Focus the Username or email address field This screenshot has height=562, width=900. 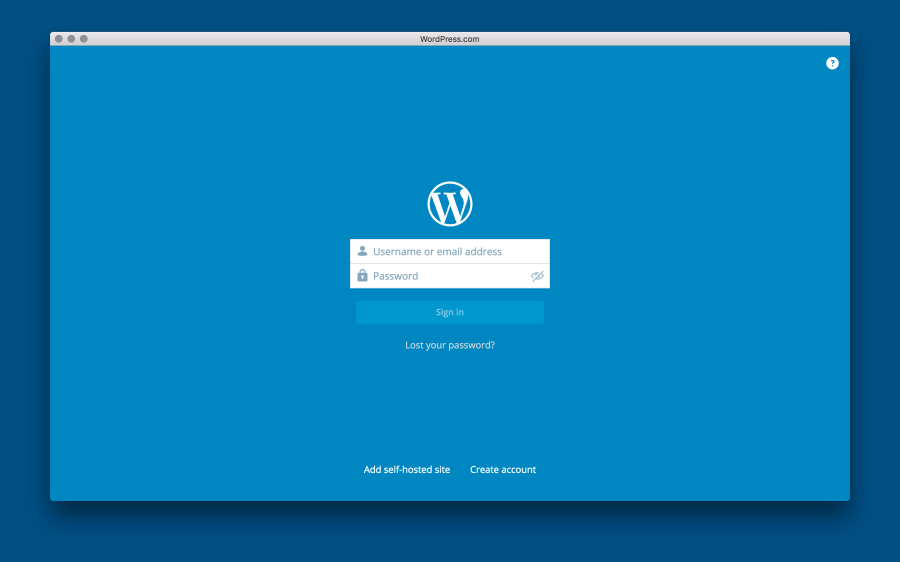449,251
